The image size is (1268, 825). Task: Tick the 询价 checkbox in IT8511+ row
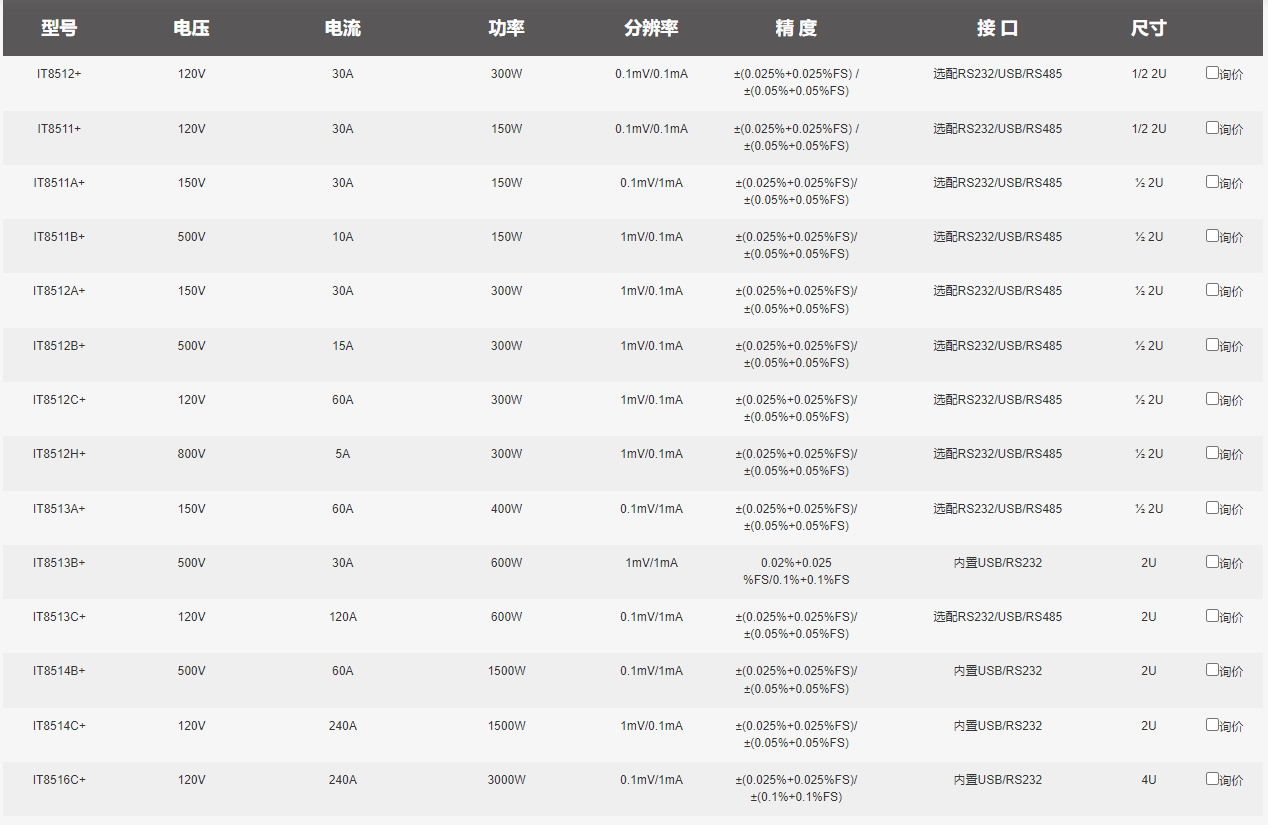point(1212,128)
